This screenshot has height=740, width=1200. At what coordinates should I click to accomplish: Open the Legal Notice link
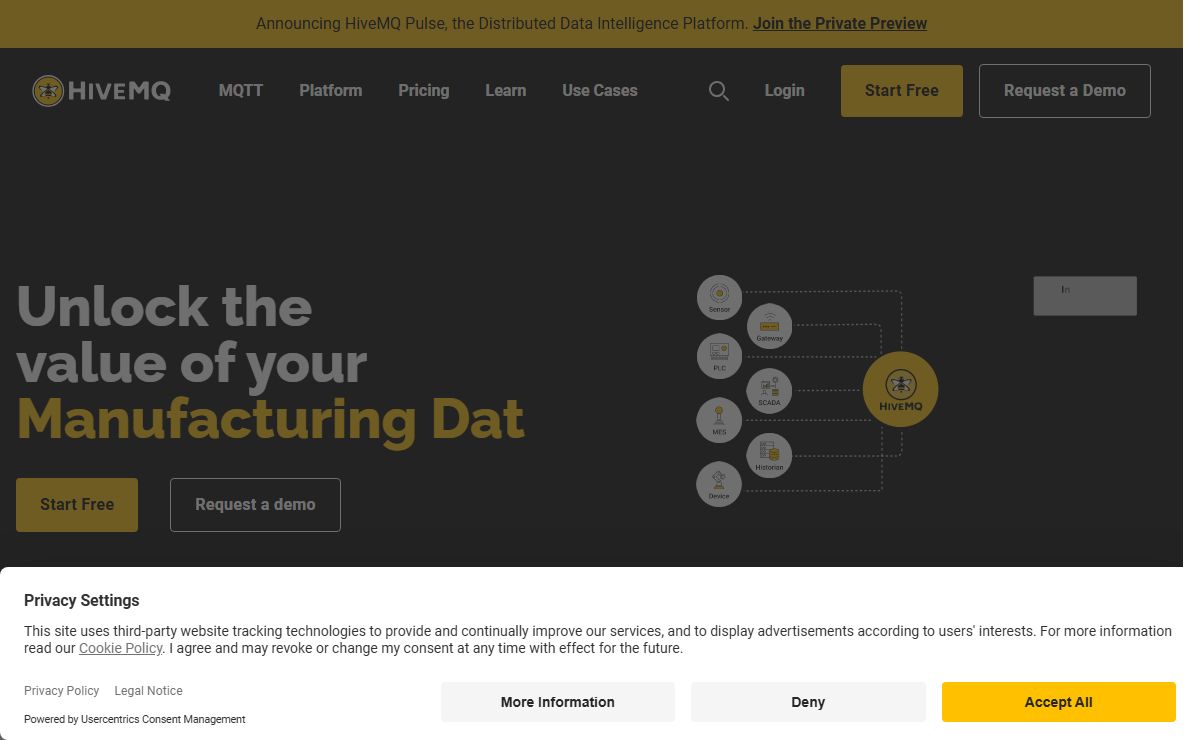click(149, 691)
